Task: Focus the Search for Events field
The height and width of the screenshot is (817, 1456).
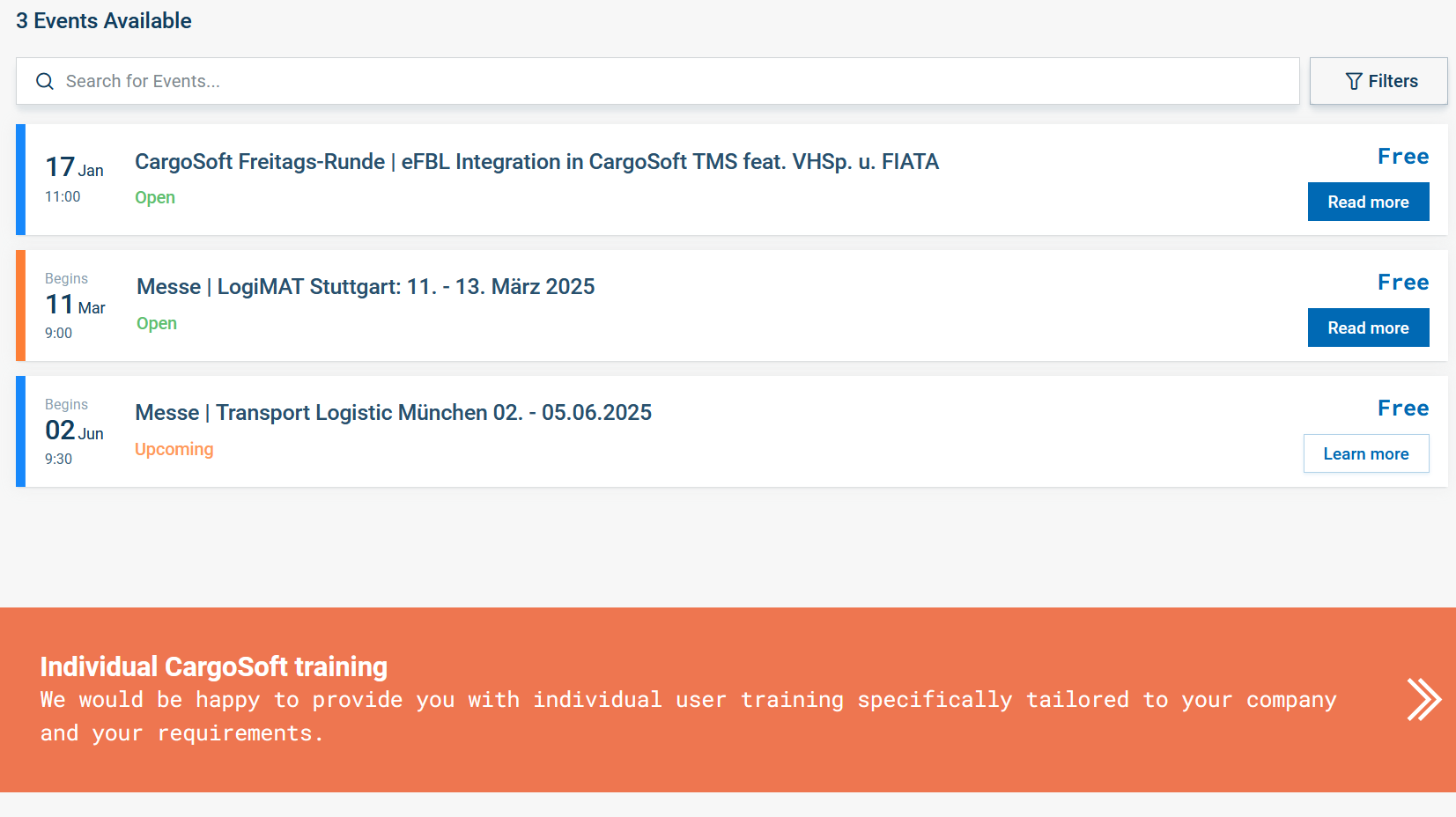Action: click(669, 82)
